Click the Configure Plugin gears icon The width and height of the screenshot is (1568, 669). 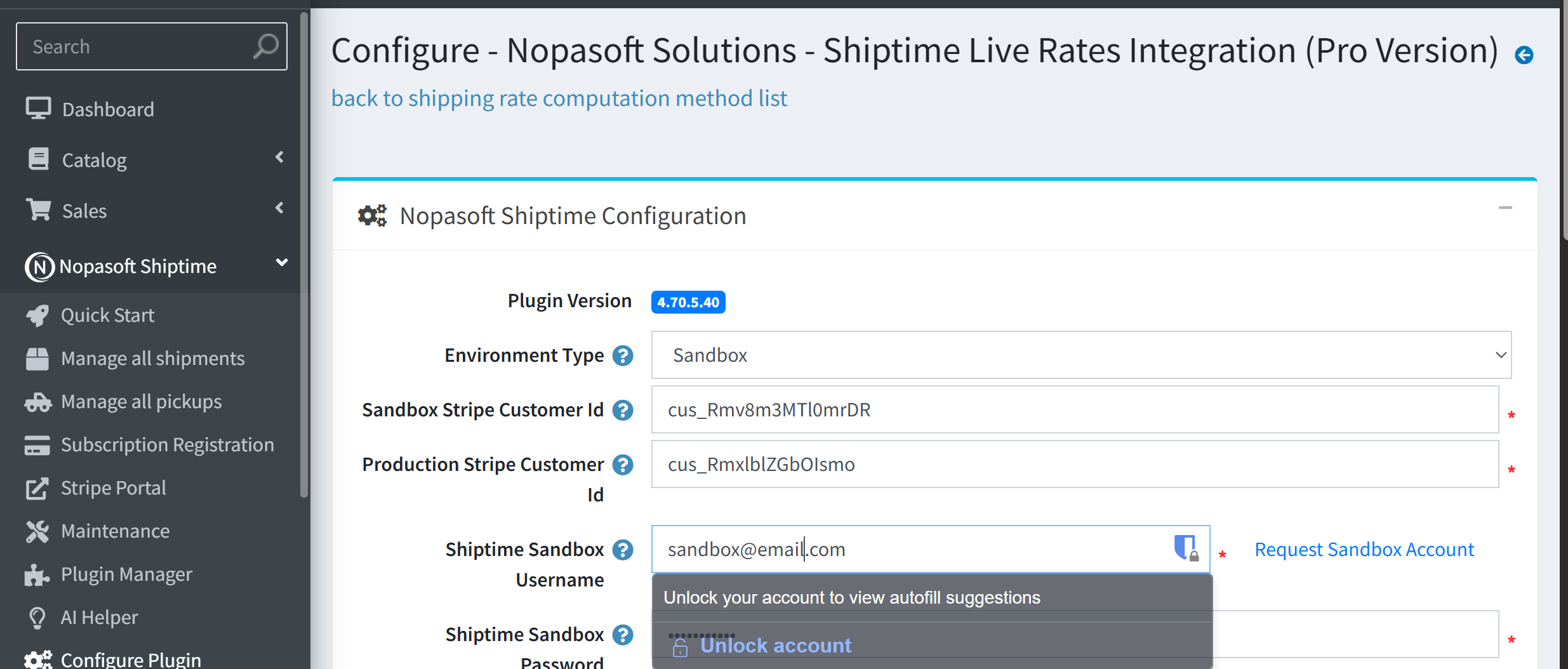tap(38, 660)
